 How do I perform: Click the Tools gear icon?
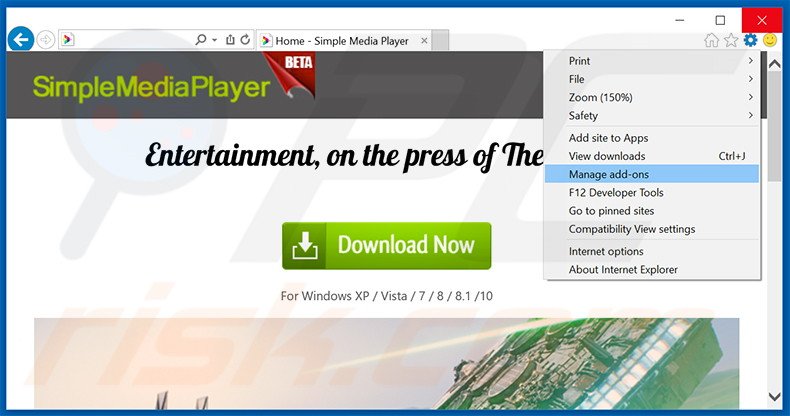750,40
